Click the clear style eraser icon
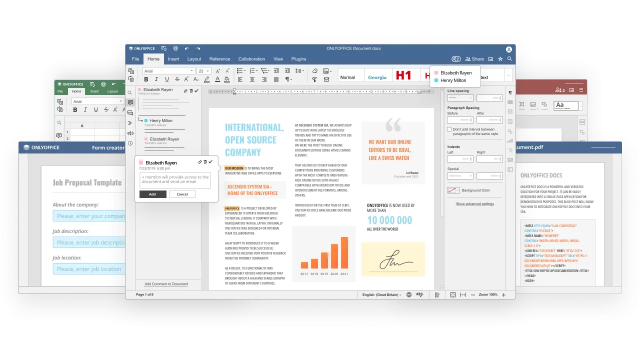 coord(315,71)
